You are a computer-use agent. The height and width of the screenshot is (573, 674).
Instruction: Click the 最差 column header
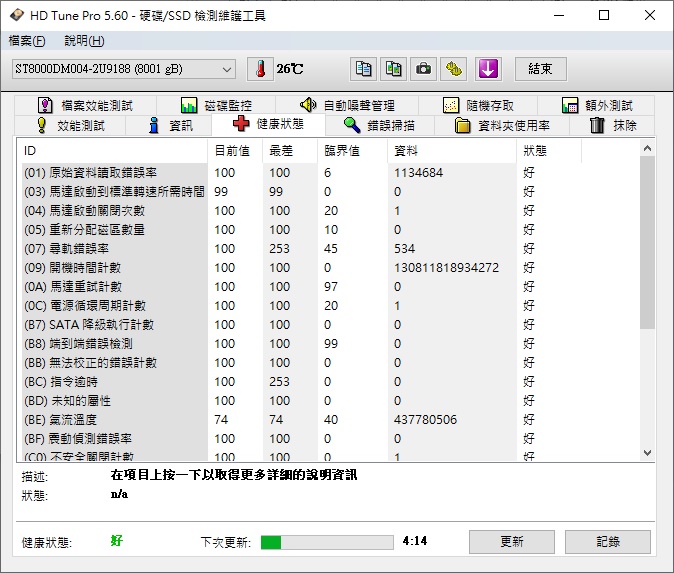(290, 151)
